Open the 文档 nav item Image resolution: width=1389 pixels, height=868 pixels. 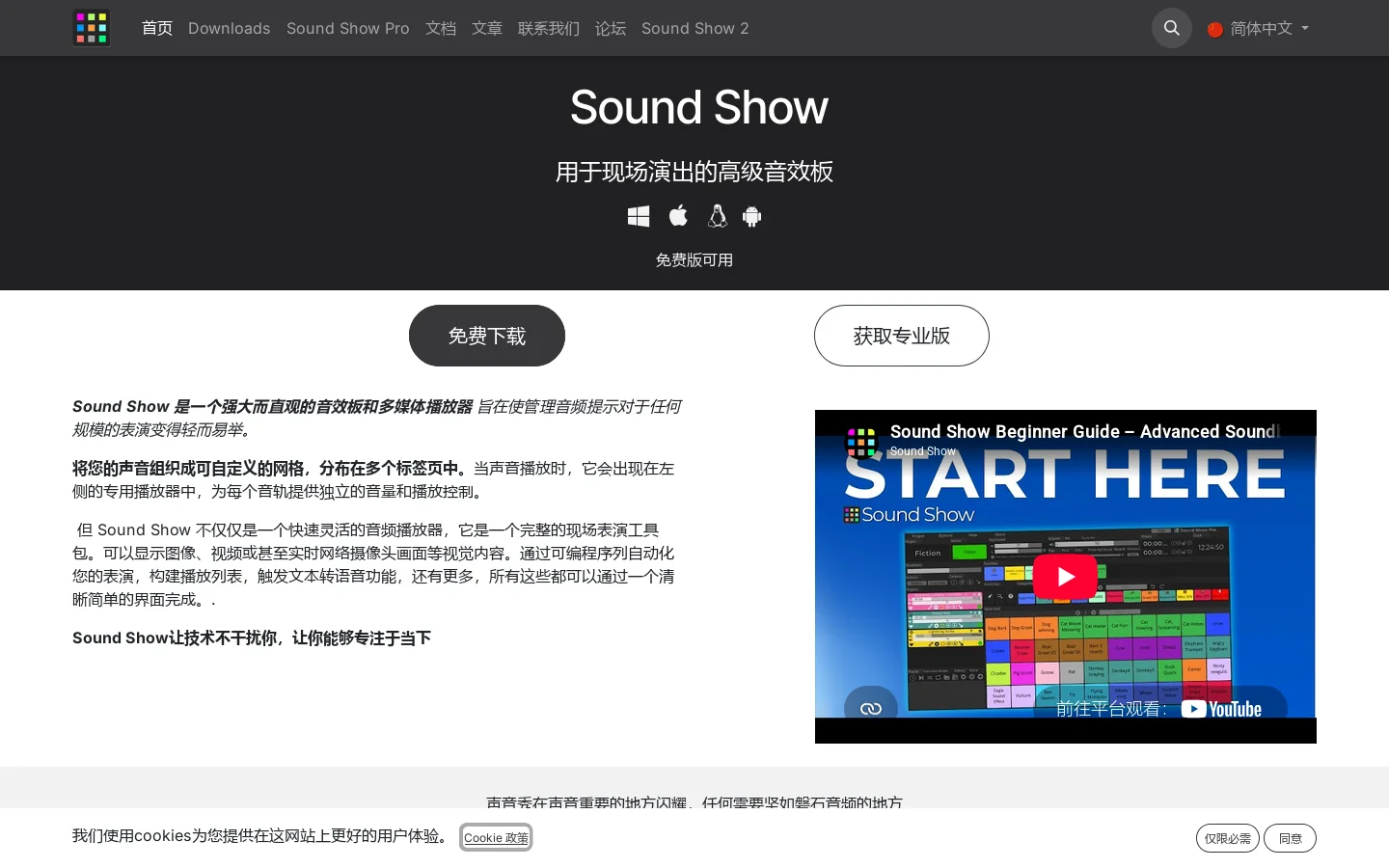[441, 28]
